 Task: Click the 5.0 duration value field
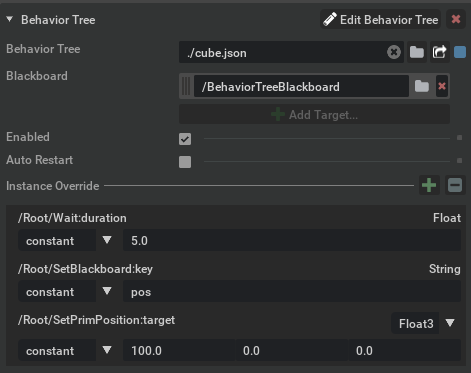(x=292, y=240)
